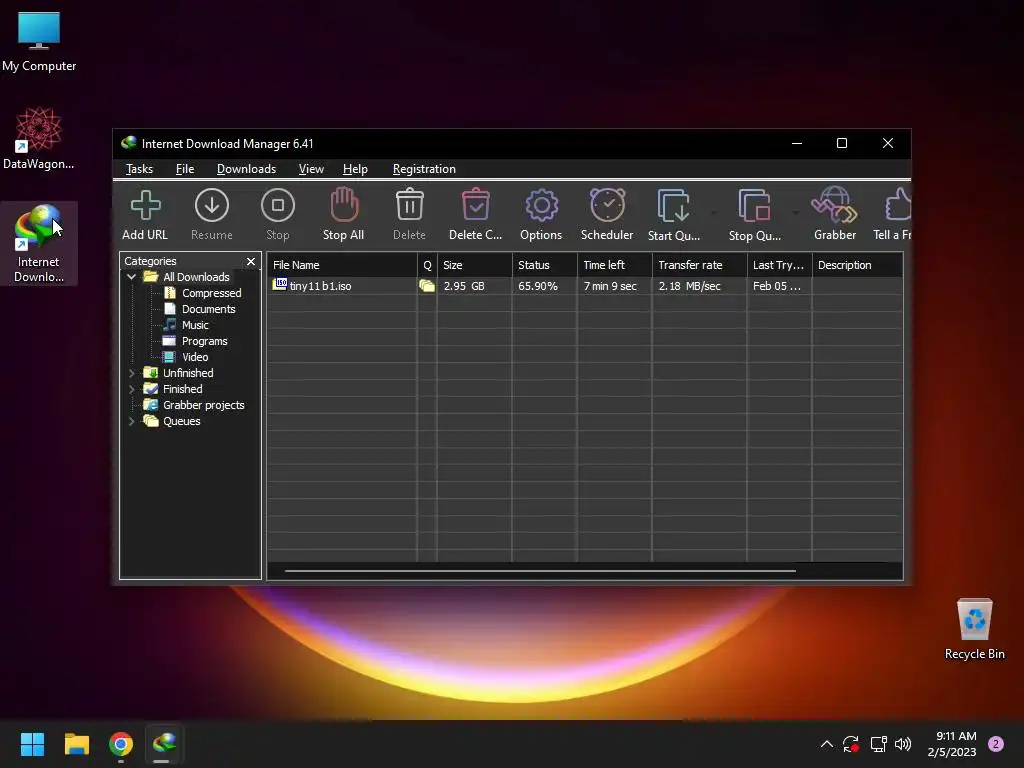1024x768 pixels.
Task: Open the Start Queue dropdown arrow
Action: pyautogui.click(x=713, y=214)
